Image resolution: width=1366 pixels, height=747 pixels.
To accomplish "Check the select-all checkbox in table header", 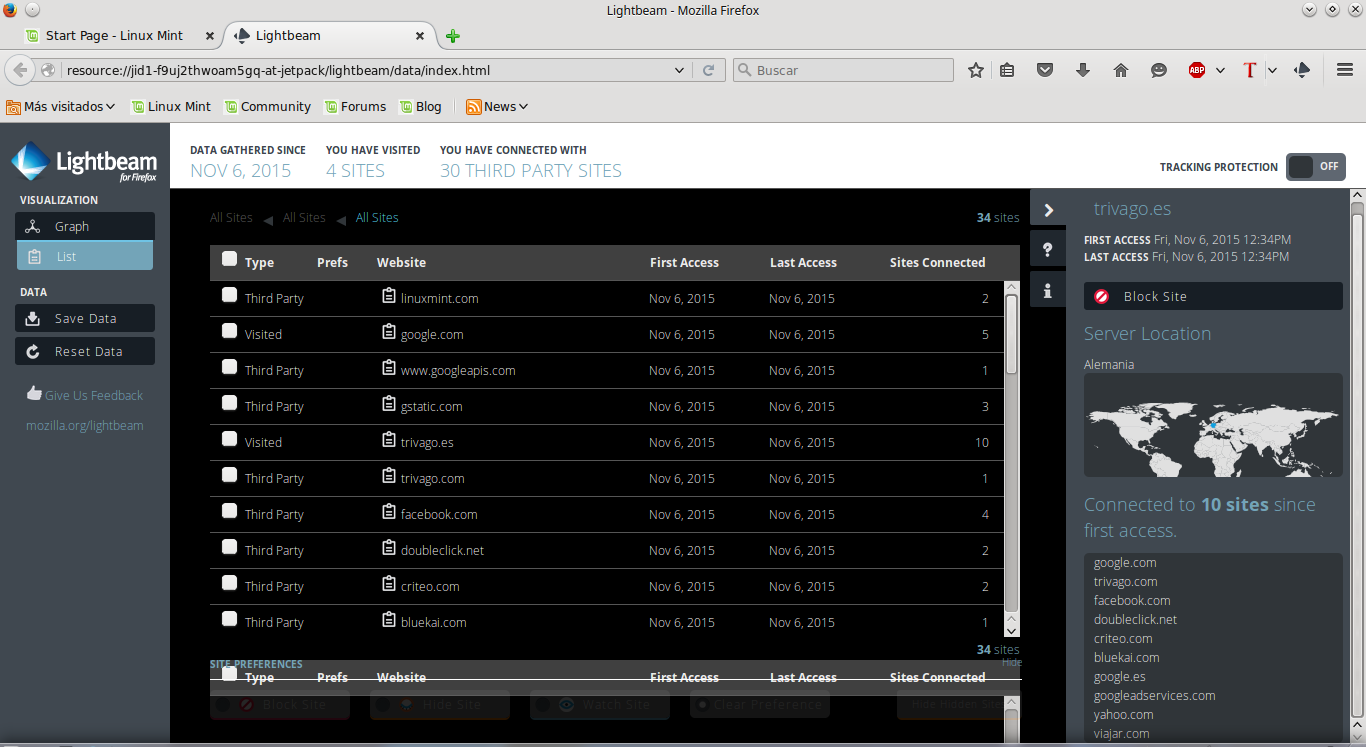I will [x=229, y=259].
